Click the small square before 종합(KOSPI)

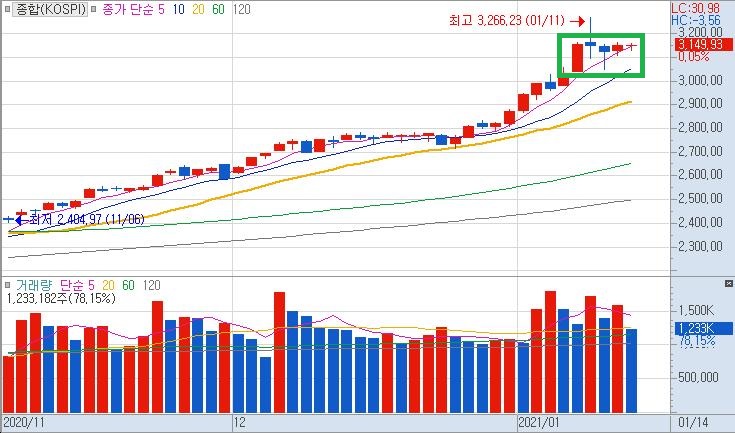(8, 9)
